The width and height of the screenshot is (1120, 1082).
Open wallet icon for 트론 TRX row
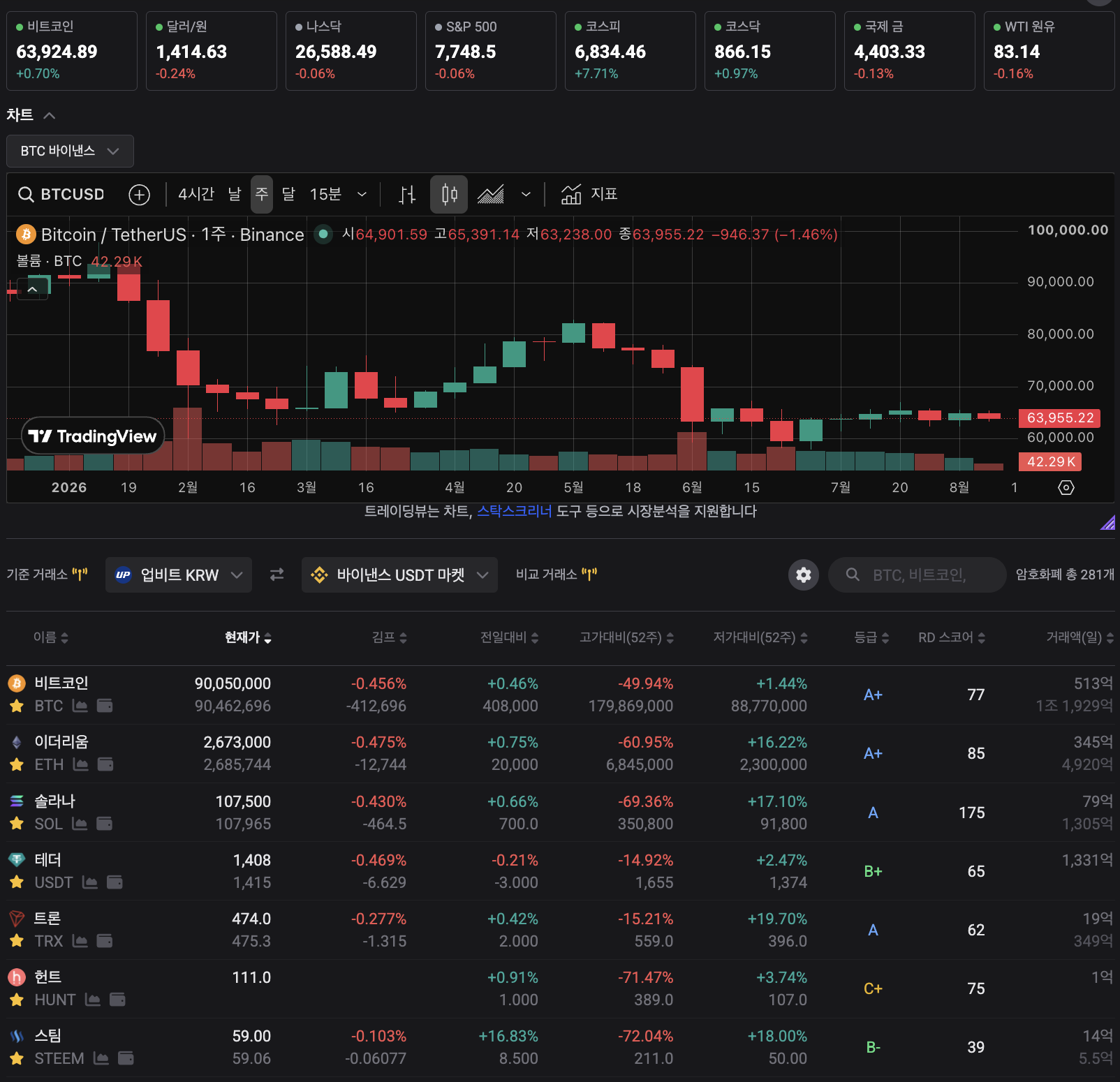(x=105, y=941)
